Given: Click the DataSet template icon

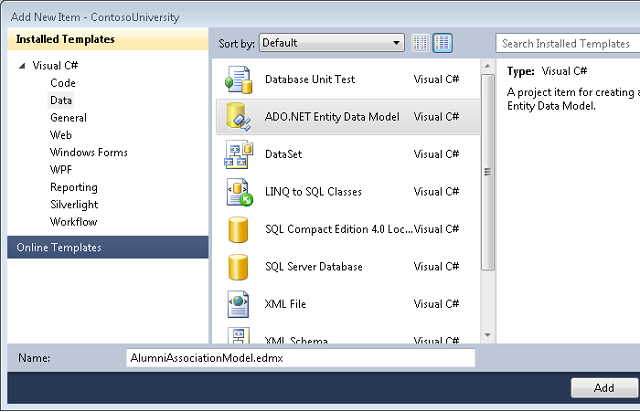Looking at the screenshot, I should (239, 154).
